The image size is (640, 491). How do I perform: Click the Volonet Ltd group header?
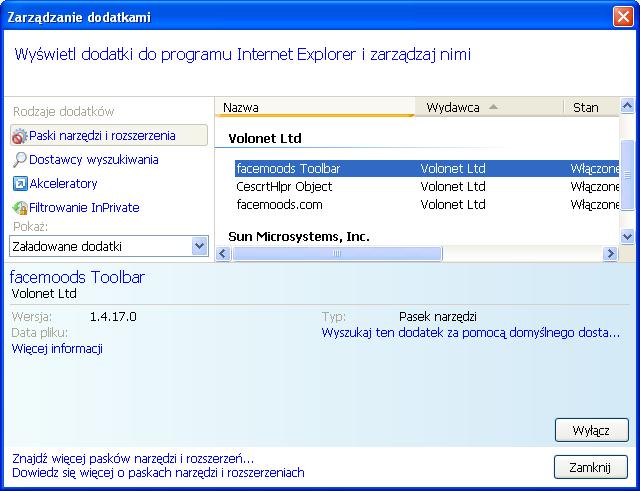pos(265,138)
